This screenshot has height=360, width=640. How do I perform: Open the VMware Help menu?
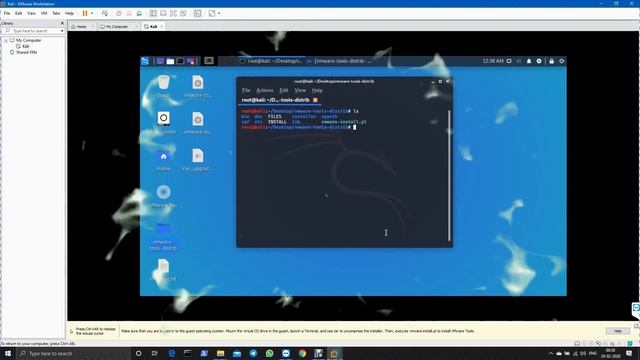pyautogui.click(x=69, y=13)
